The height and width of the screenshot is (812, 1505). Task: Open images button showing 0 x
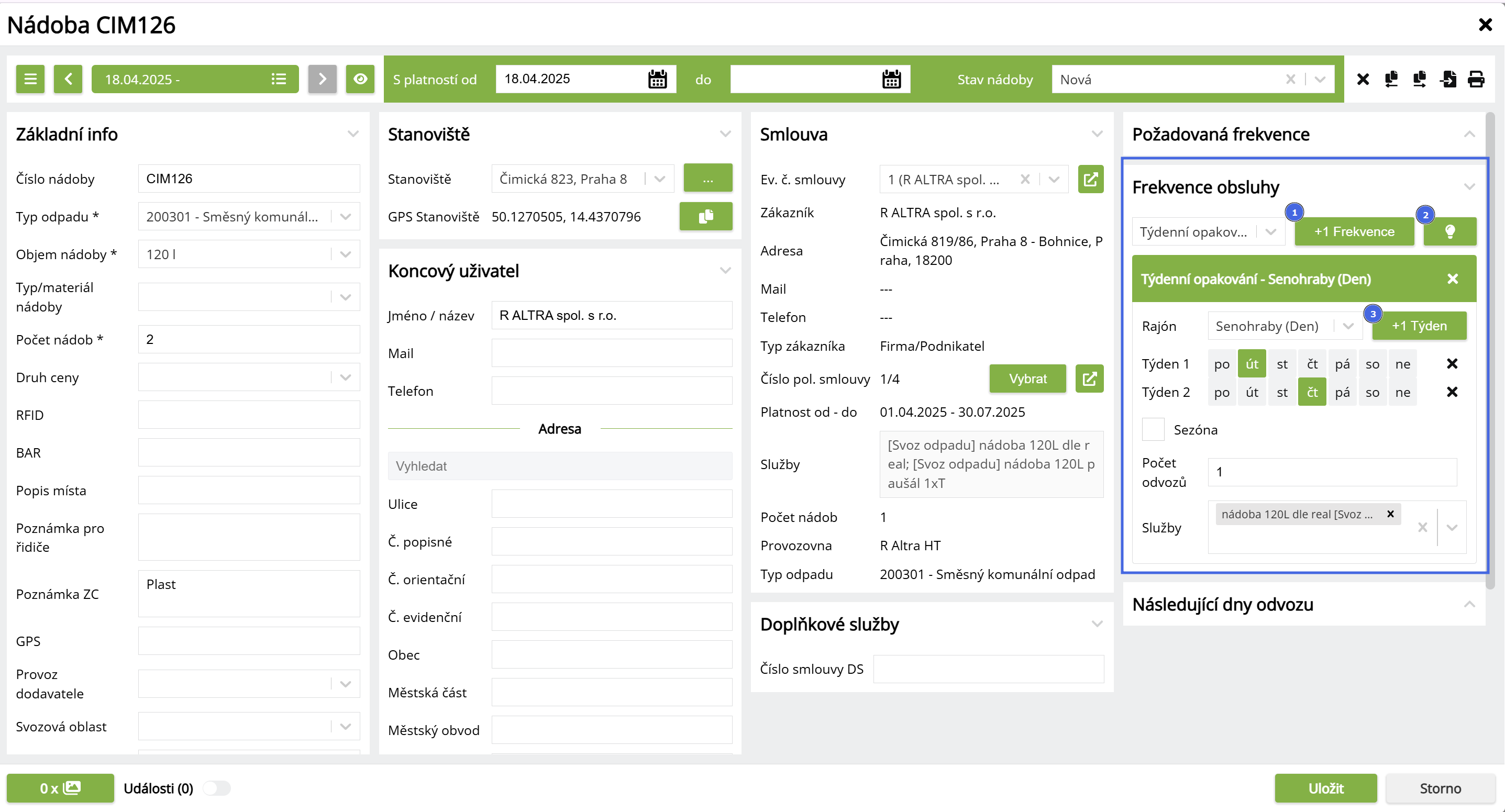coord(60,788)
